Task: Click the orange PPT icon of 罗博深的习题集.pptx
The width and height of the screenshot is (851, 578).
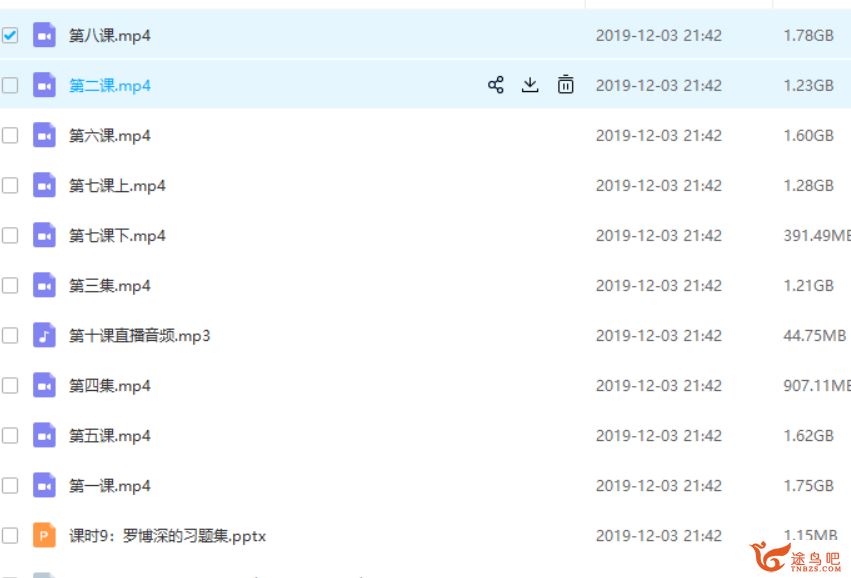Action: point(44,536)
